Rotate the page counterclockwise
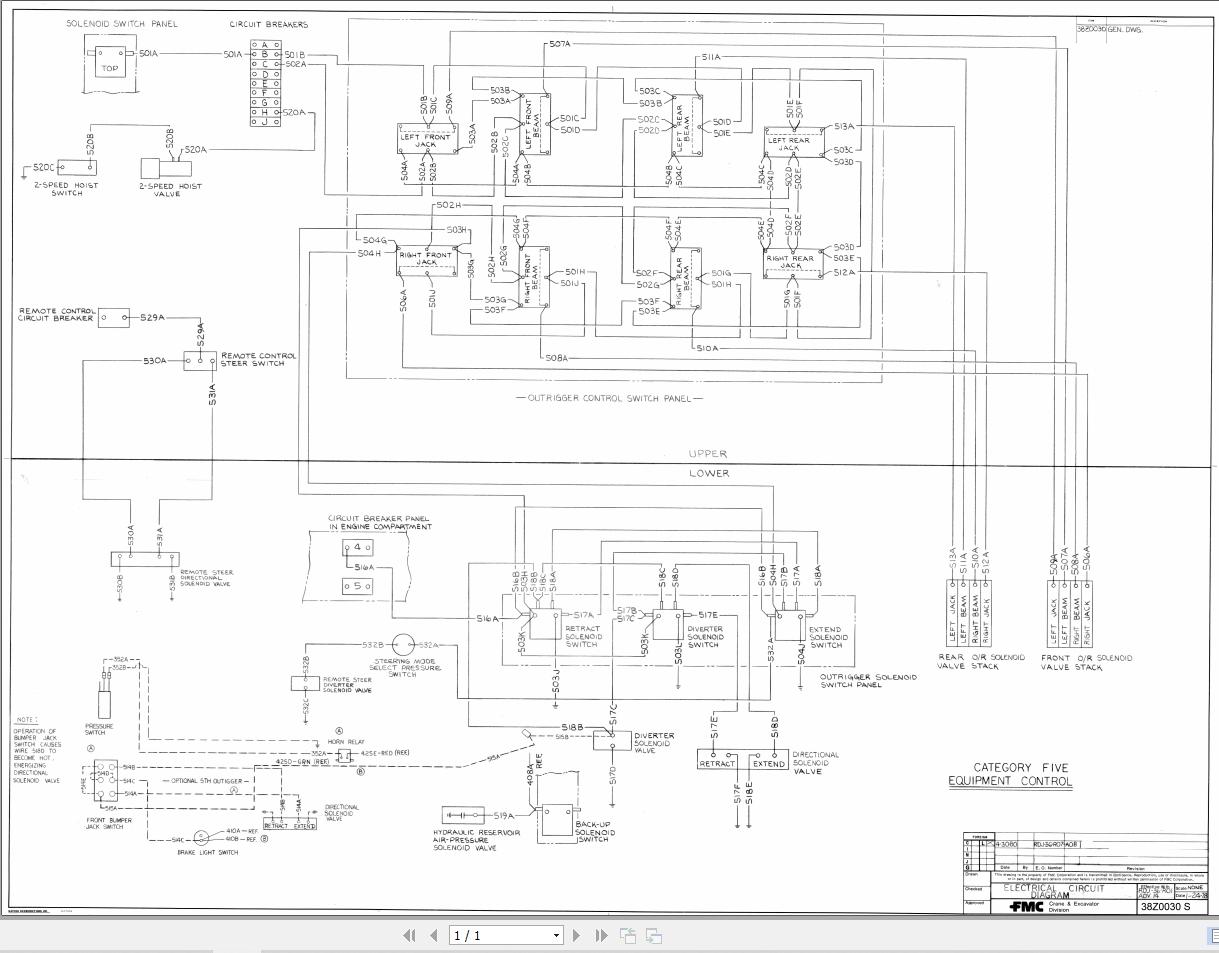The image size is (1219, 953). 628,936
